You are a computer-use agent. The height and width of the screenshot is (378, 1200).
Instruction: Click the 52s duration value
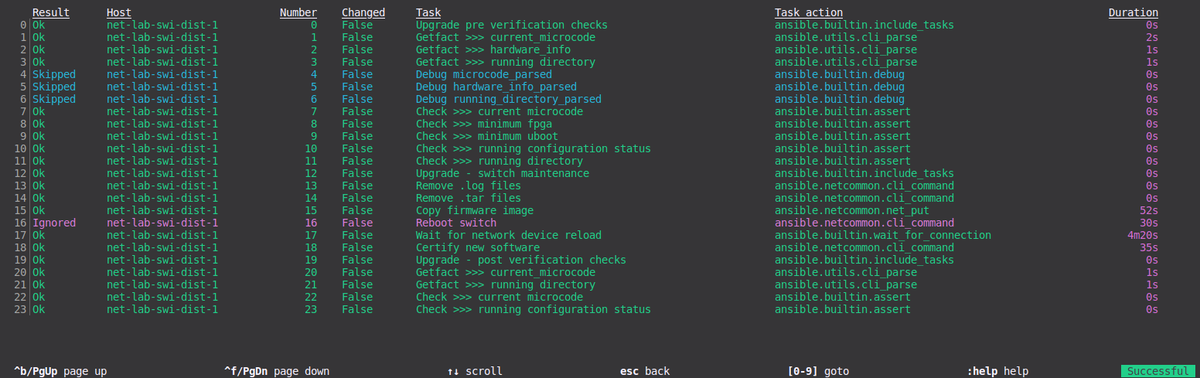click(x=1148, y=210)
